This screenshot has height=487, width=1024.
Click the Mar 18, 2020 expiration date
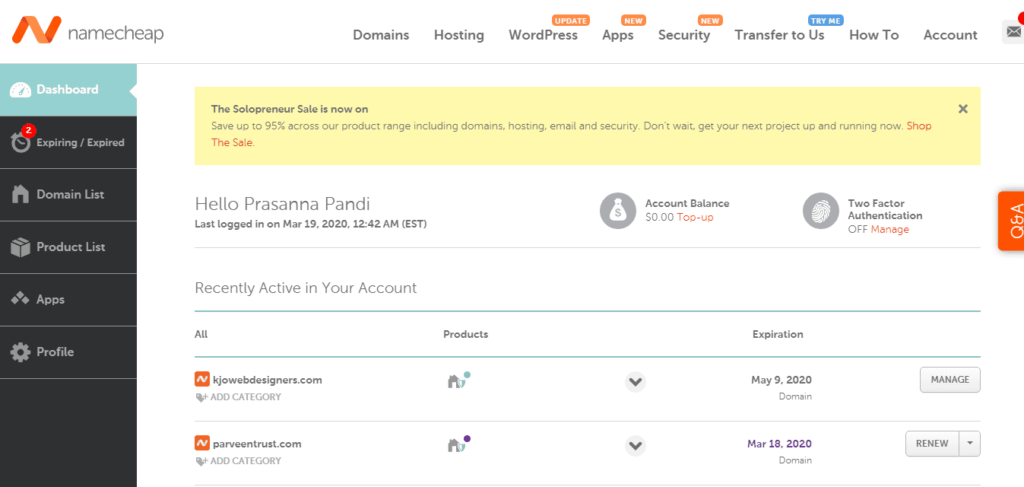(x=780, y=444)
